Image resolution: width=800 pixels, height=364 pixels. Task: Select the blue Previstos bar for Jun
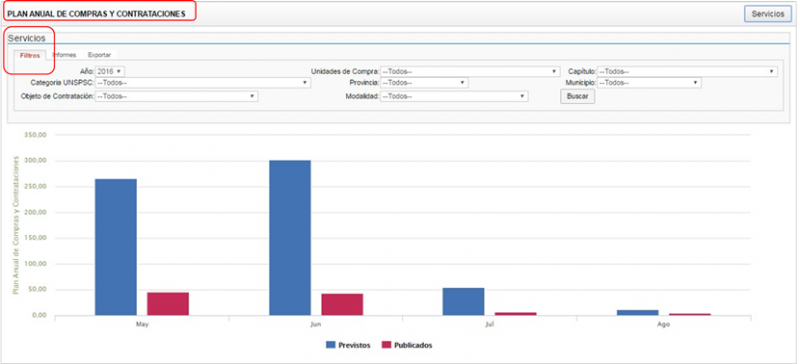pos(290,238)
